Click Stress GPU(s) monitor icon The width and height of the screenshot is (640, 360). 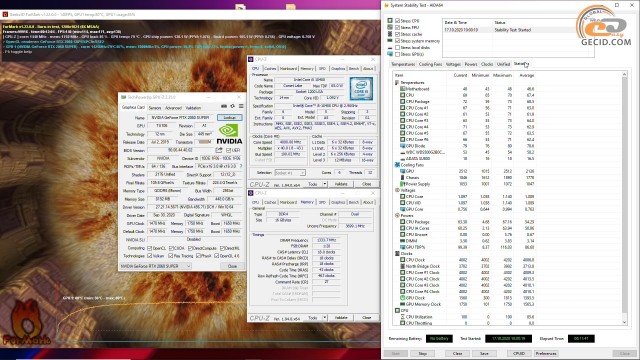pyautogui.click(x=390, y=54)
